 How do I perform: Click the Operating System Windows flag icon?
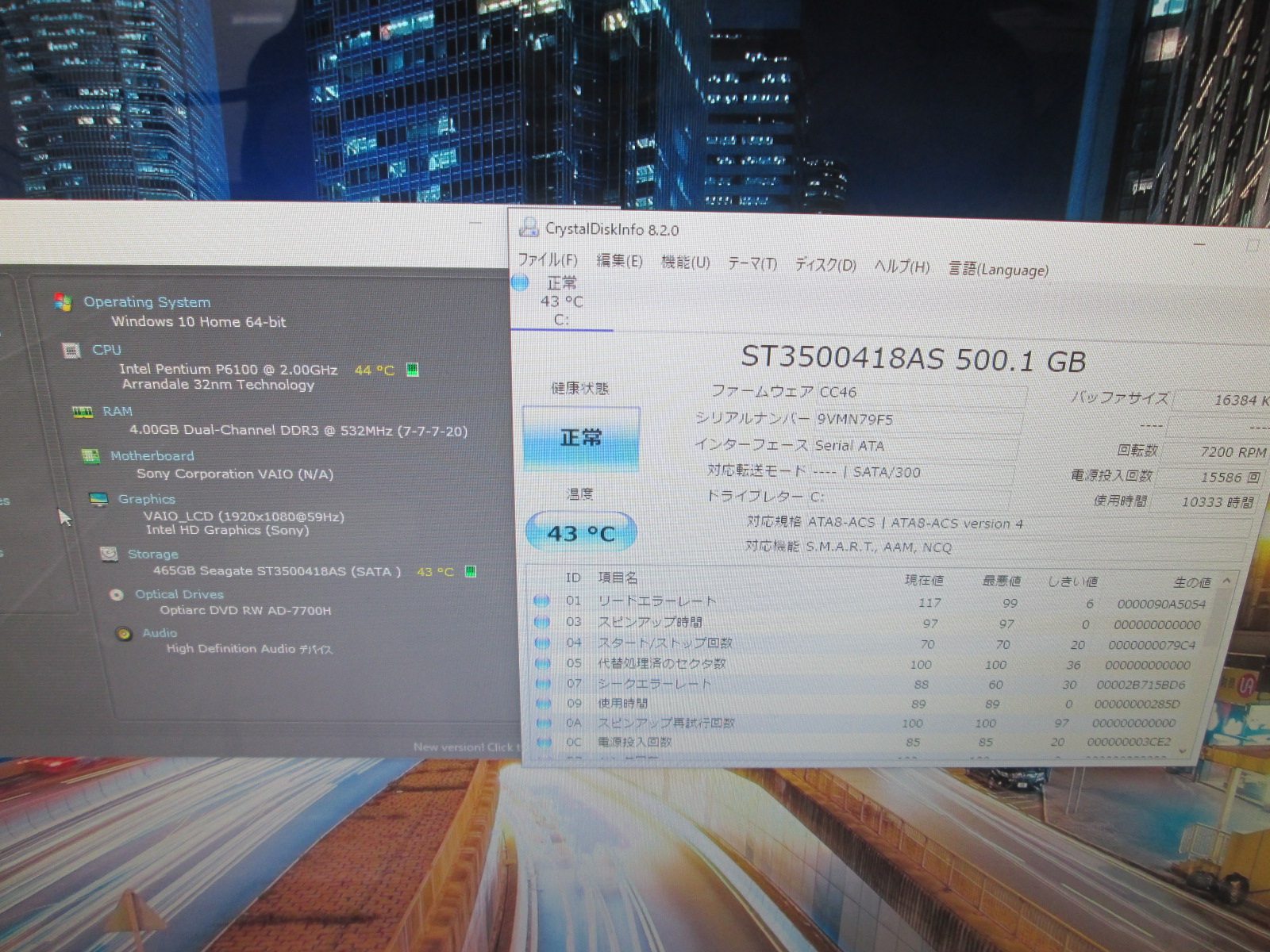click(63, 301)
